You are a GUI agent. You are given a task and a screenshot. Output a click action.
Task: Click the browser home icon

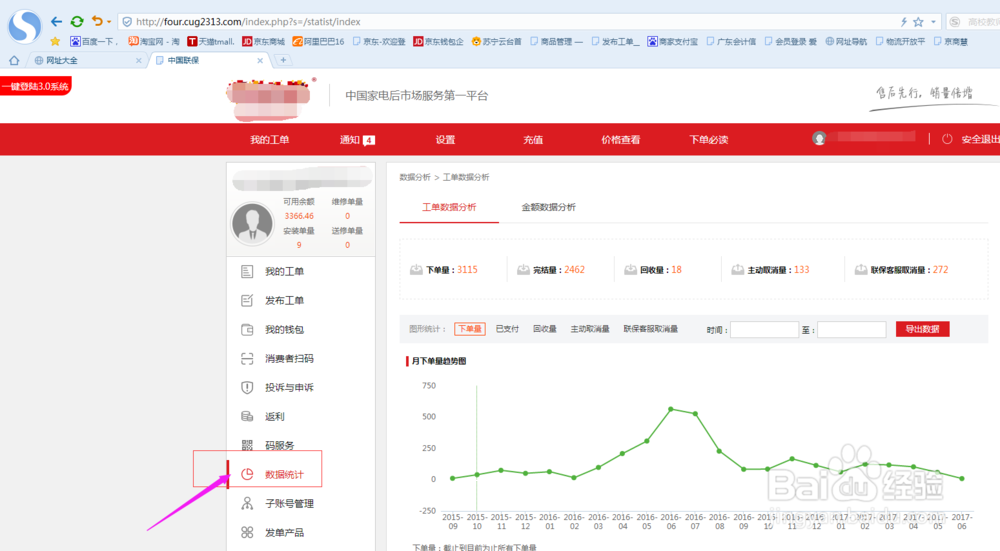click(x=14, y=61)
